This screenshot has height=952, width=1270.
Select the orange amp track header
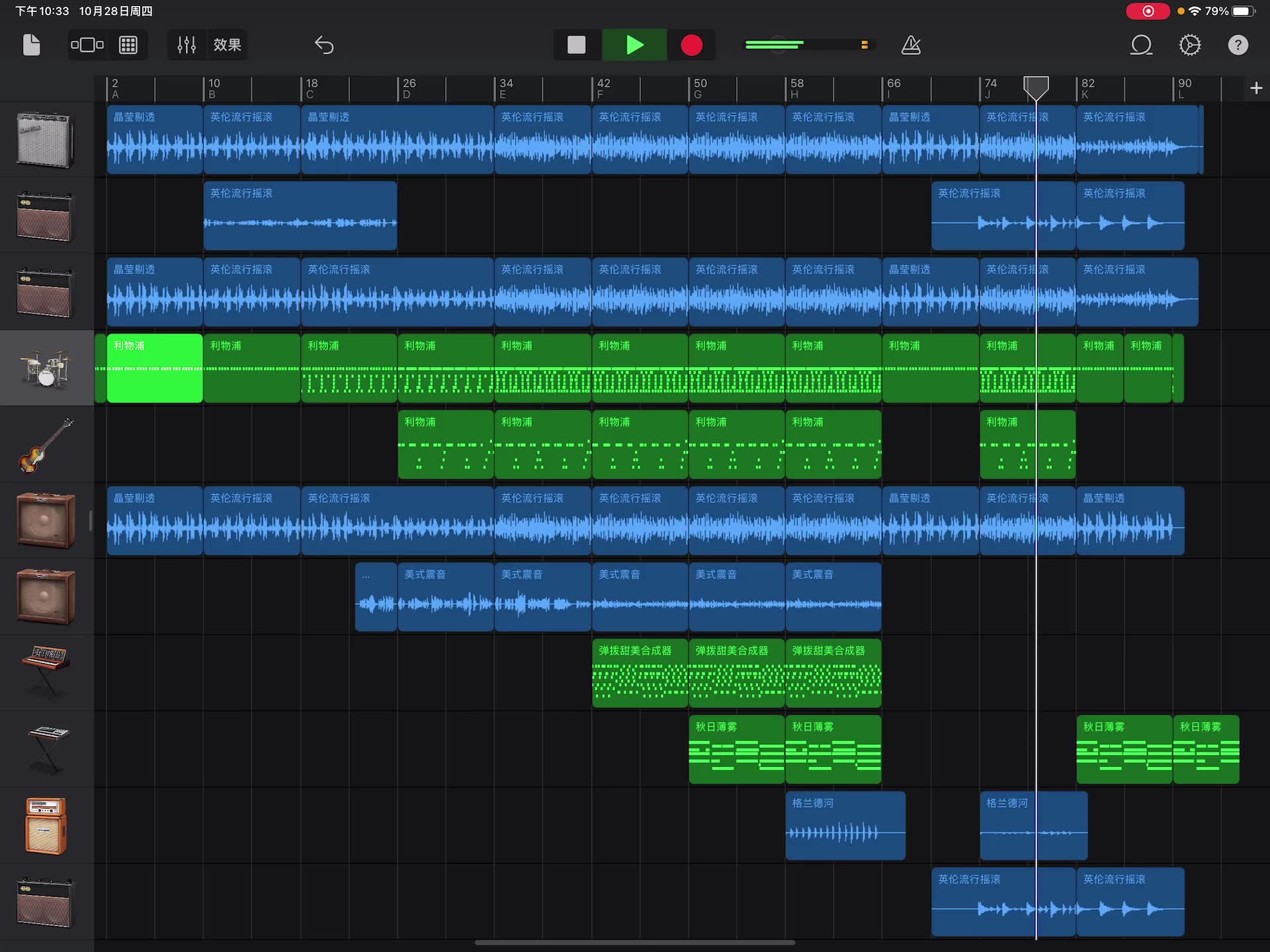(x=46, y=825)
